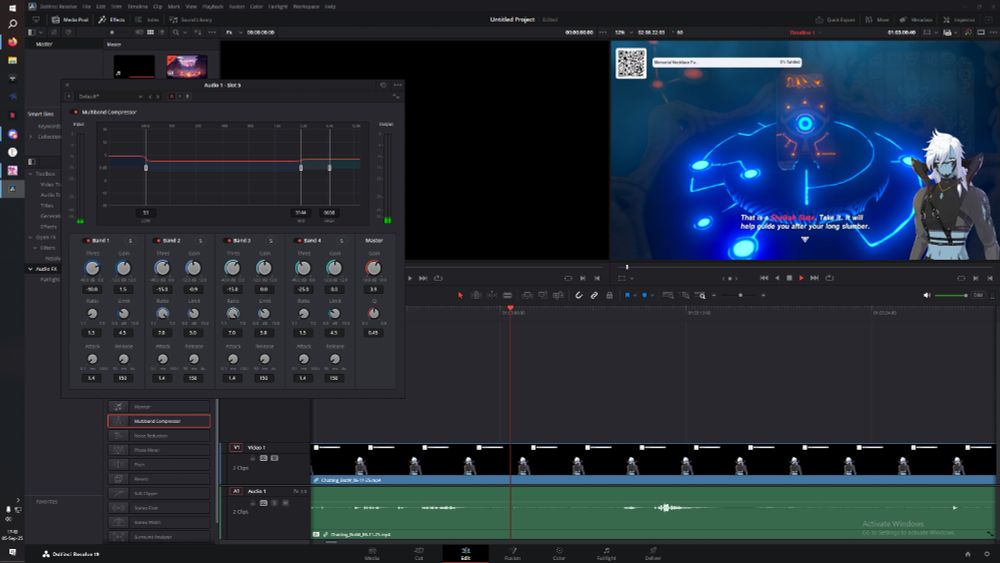Open the search filter dropdown arrow
Image resolution: width=1000 pixels, height=563 pixels.
184,32
